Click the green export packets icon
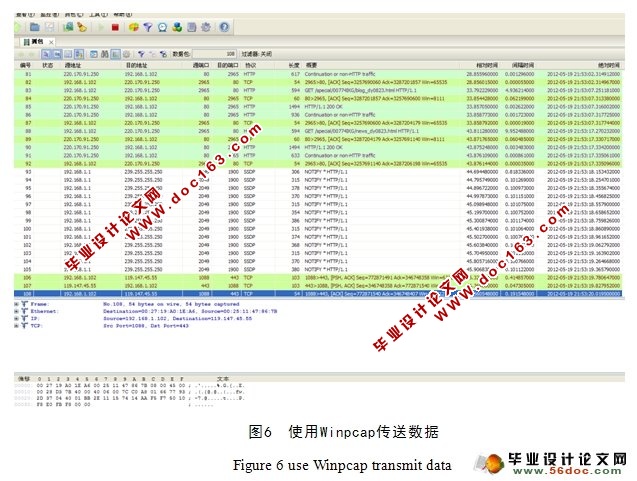Image resolution: width=637 pixels, height=481 pixels. click(68, 27)
